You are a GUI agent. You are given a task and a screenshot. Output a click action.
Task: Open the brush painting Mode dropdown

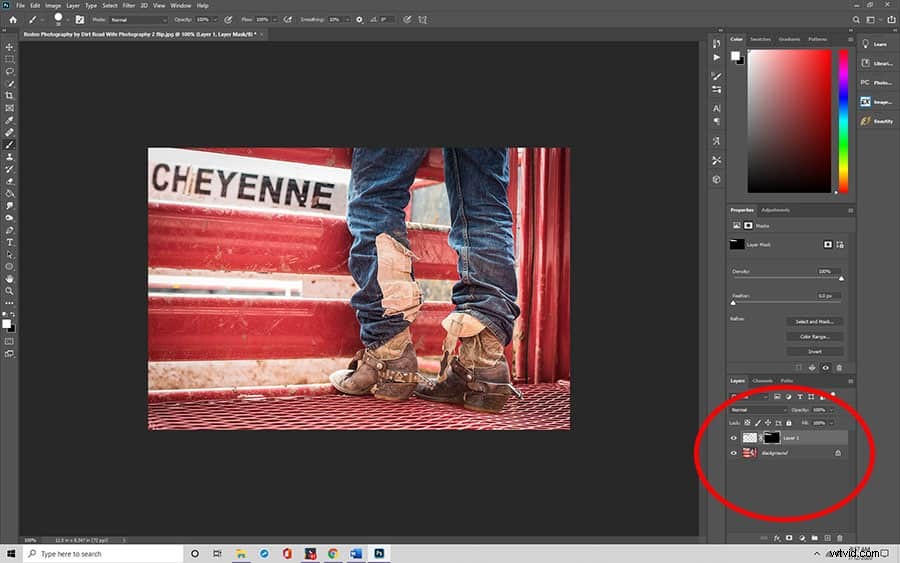point(138,20)
